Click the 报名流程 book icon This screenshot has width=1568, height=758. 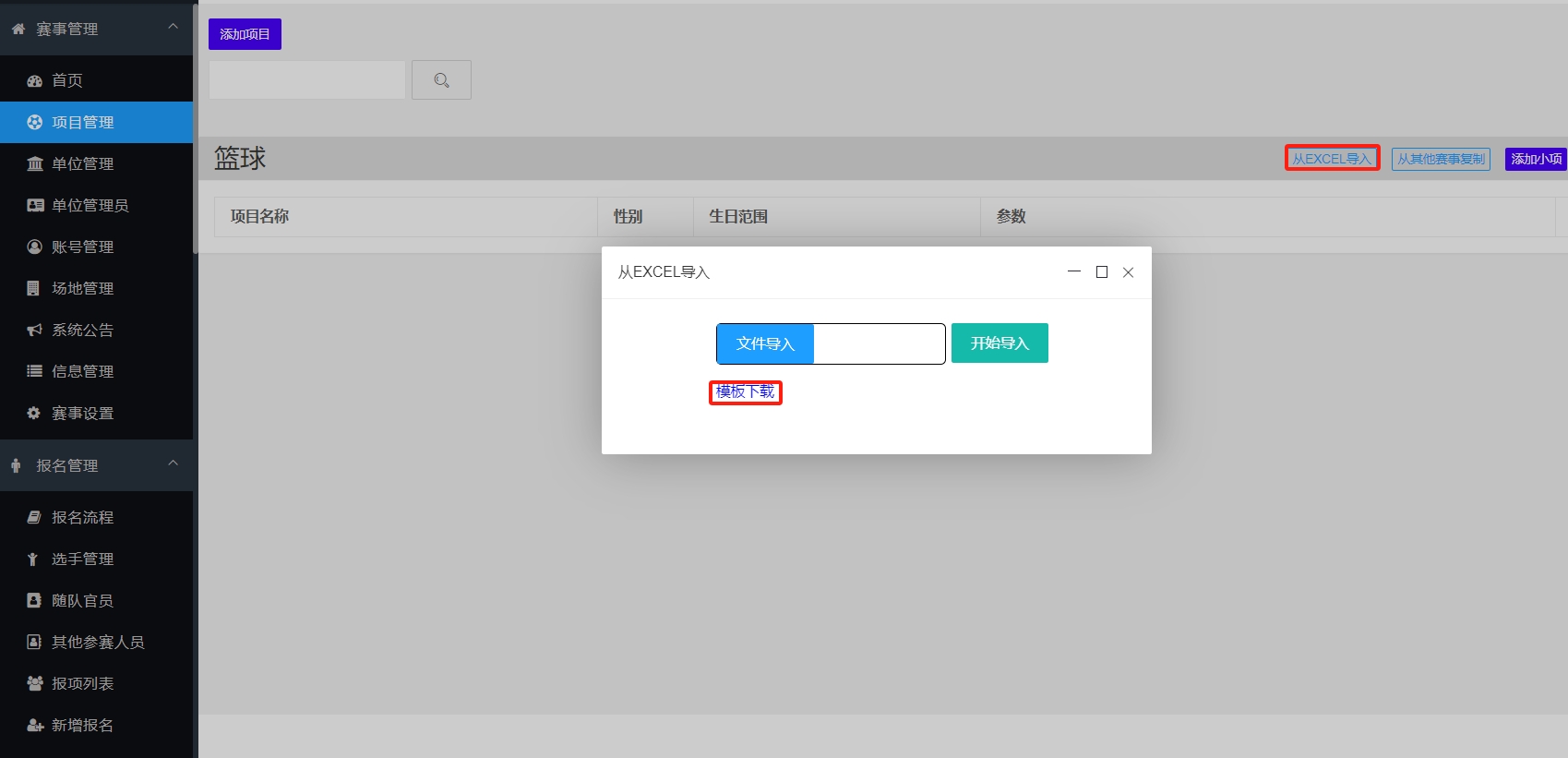(34, 518)
